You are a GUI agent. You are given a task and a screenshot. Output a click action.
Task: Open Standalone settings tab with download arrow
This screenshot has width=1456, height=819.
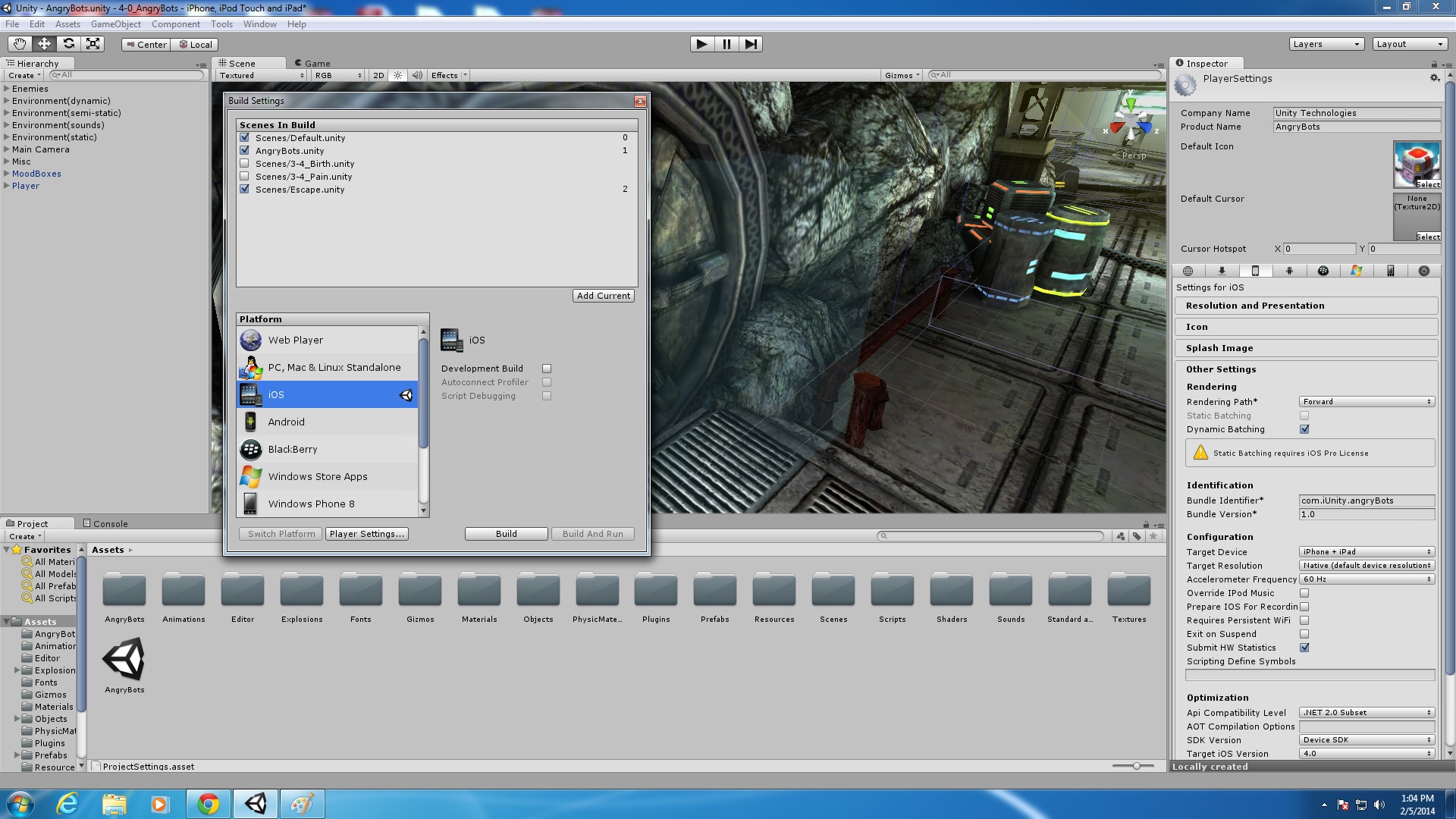coord(1222,271)
